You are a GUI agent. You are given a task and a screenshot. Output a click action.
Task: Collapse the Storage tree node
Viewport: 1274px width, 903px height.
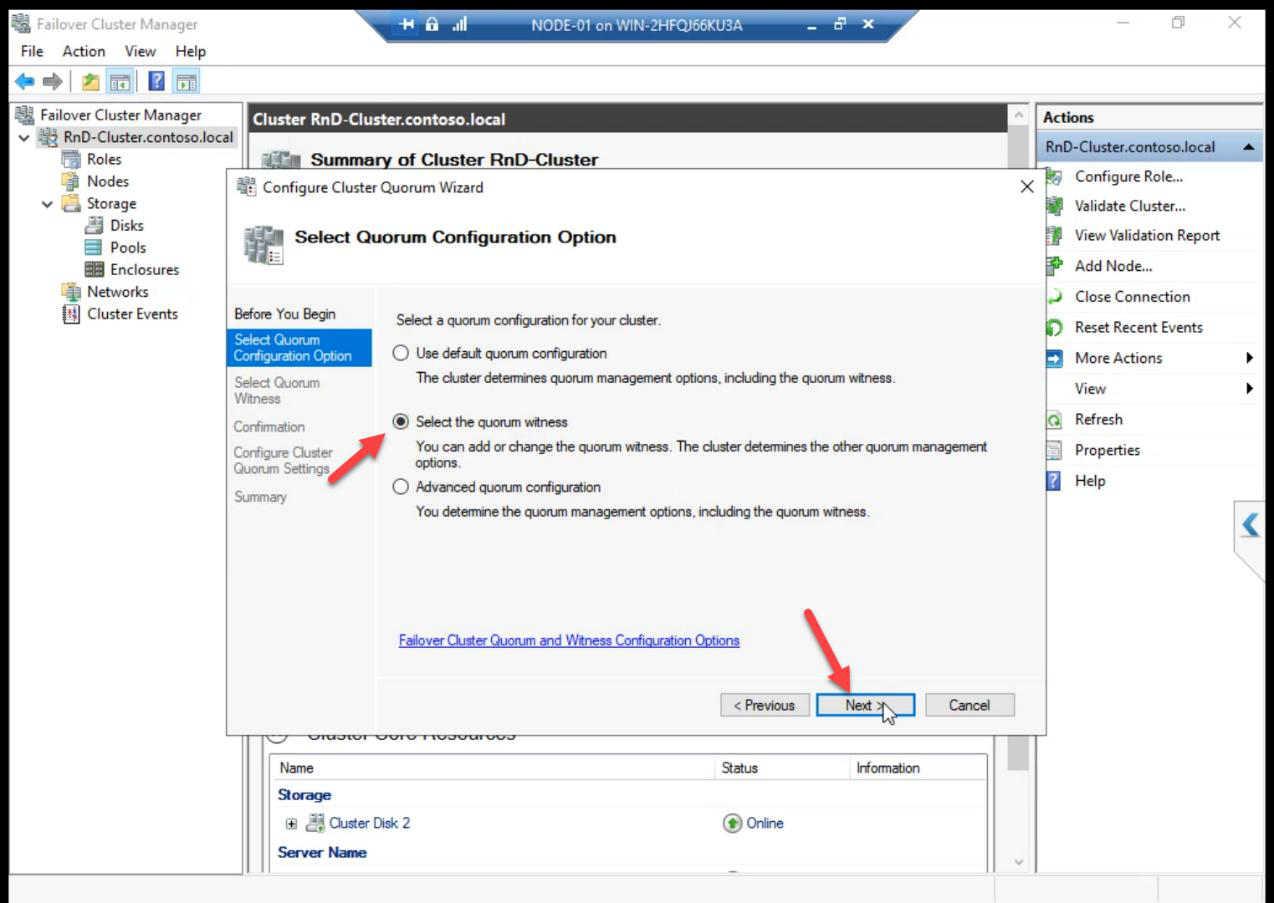47,204
